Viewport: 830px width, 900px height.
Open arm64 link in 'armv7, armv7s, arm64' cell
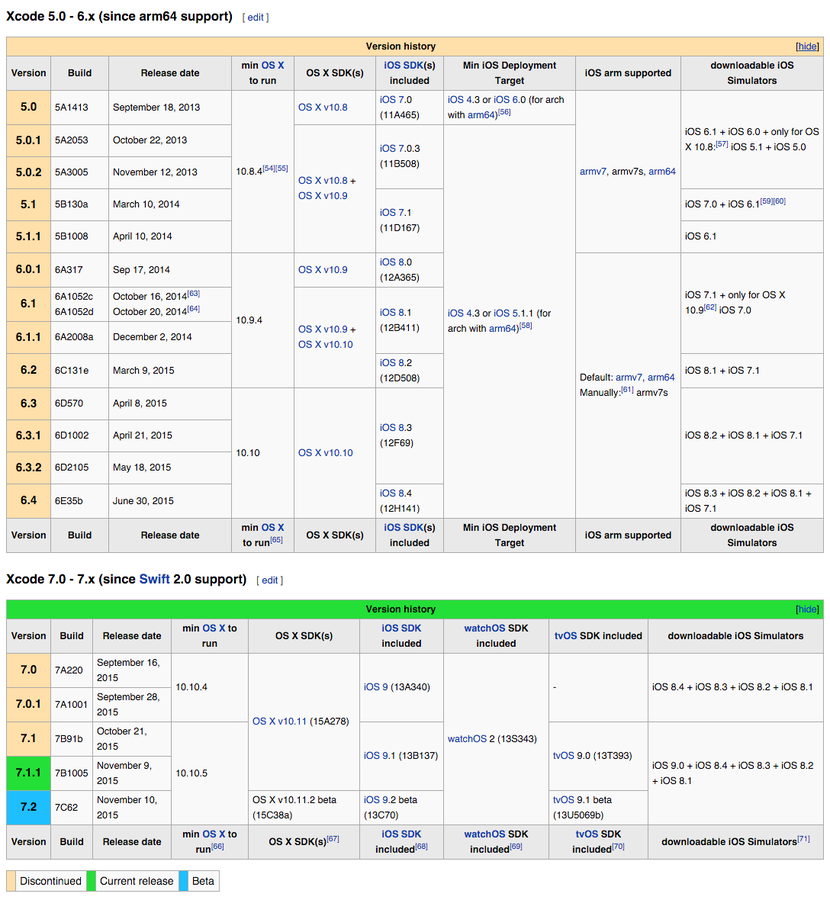662,172
